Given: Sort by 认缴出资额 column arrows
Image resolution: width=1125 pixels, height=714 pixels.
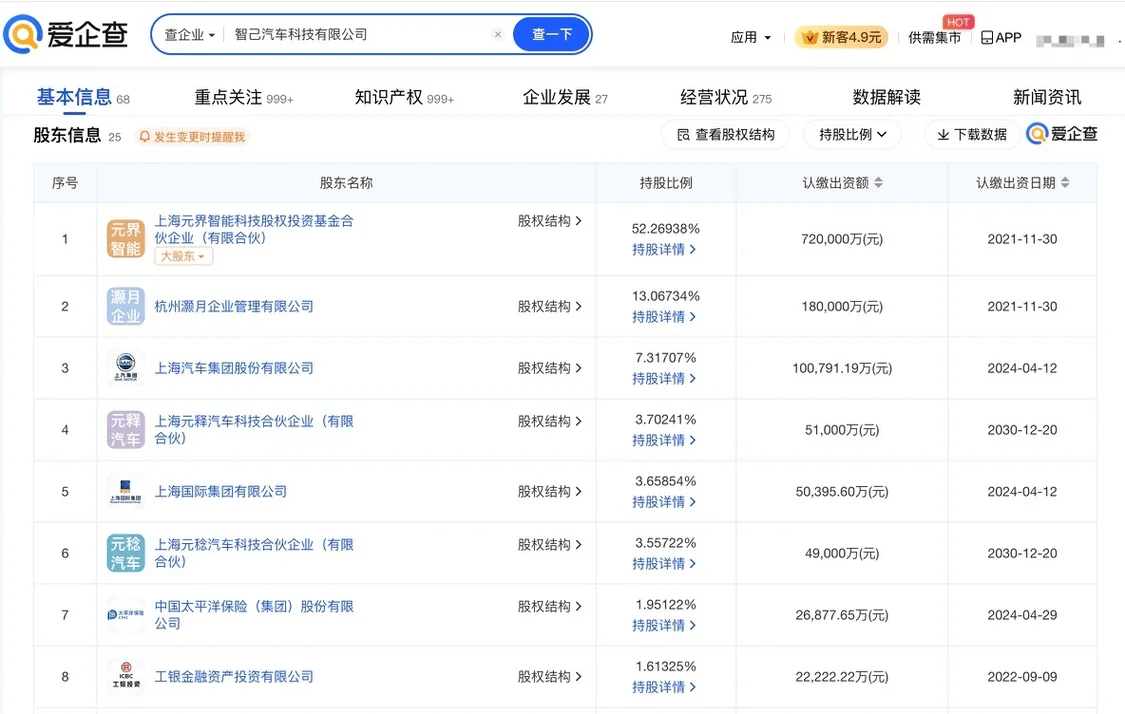Looking at the screenshot, I should coord(878,183).
